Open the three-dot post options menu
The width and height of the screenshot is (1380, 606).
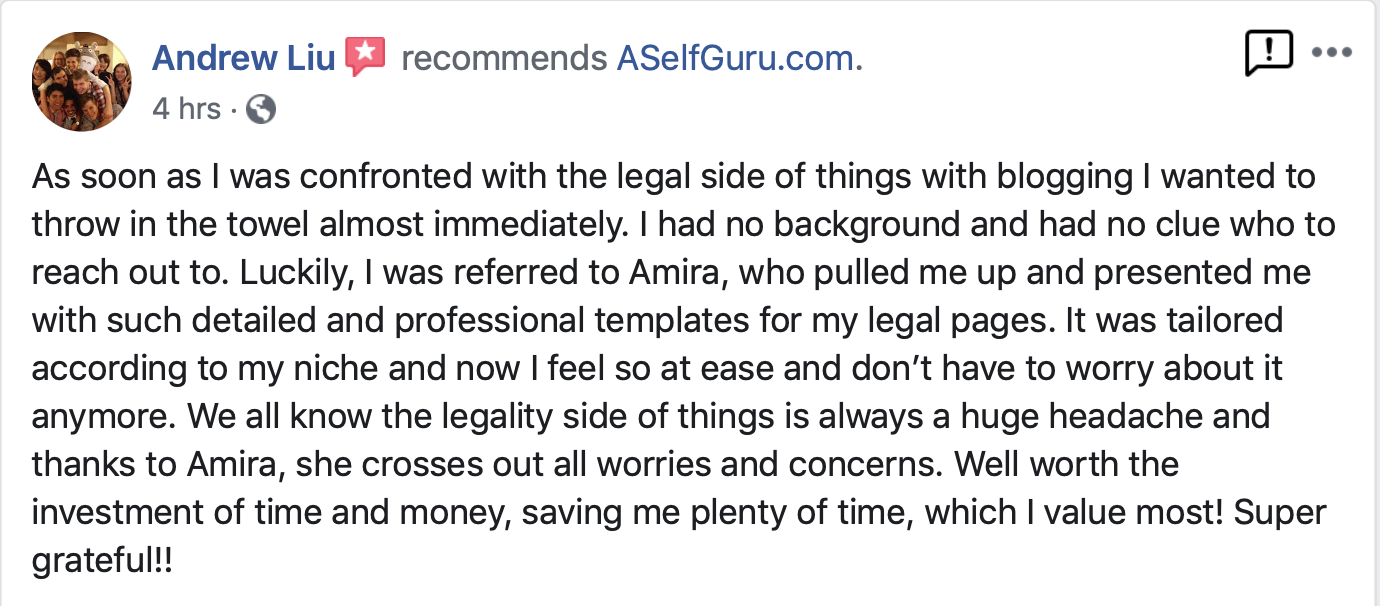pos(1331,53)
